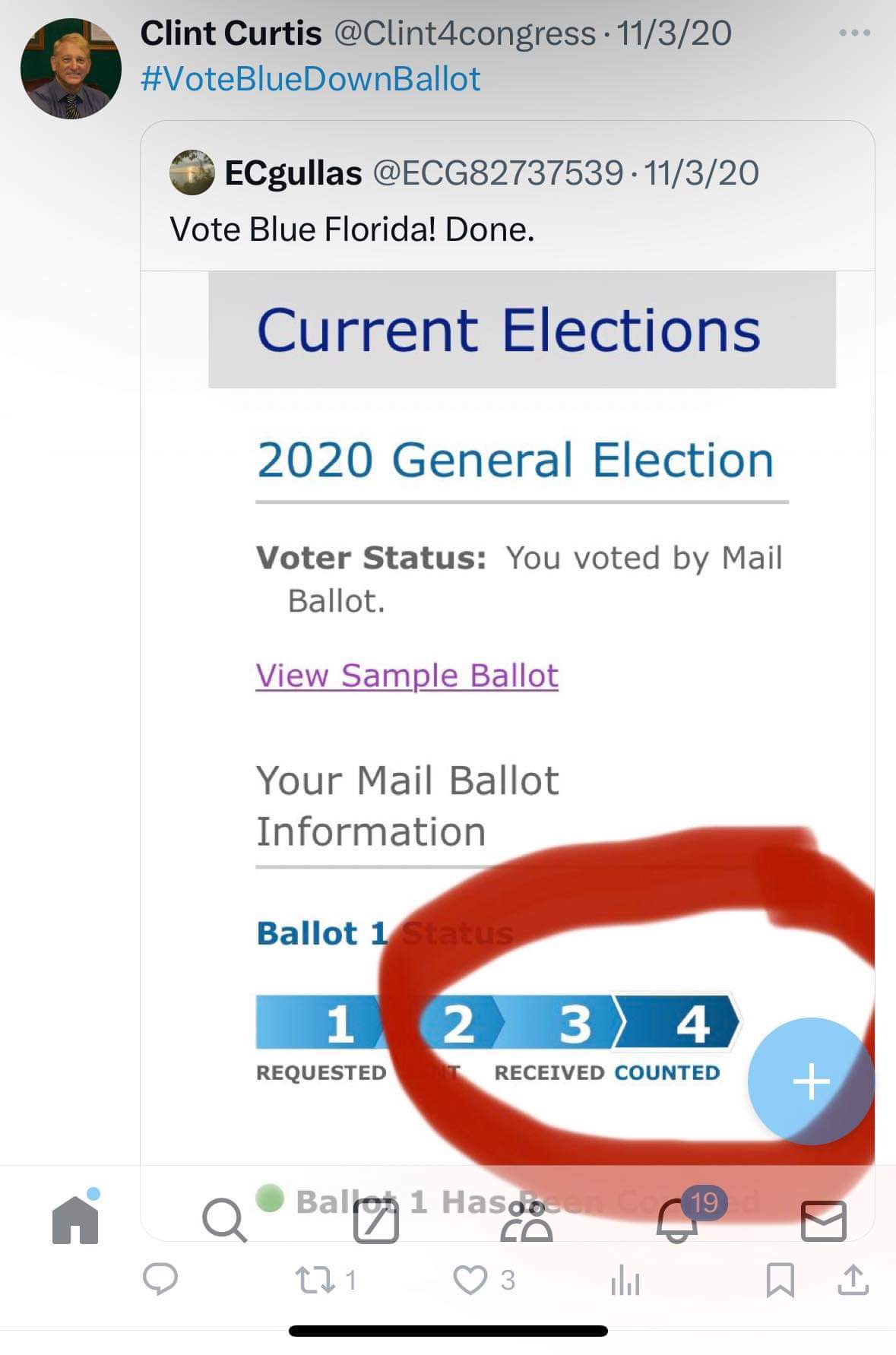Open Notifications bell with 19 badge

(x=678, y=1220)
